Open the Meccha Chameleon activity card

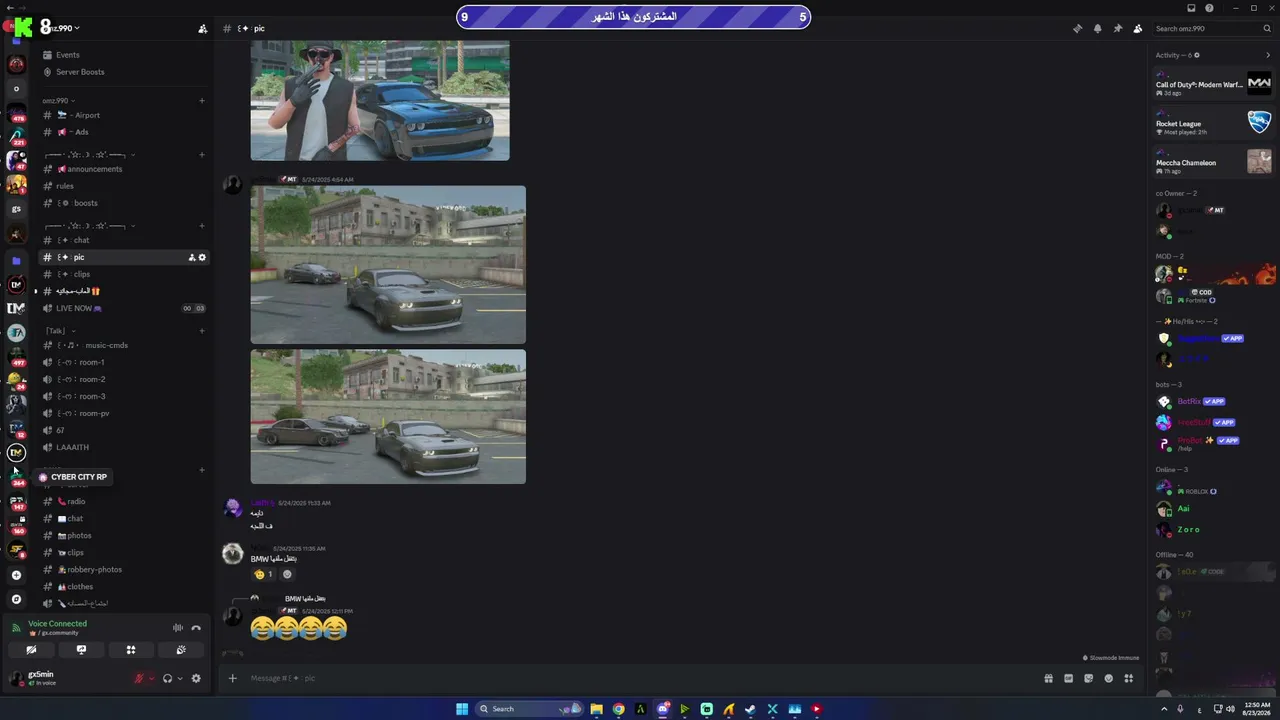point(1213,163)
